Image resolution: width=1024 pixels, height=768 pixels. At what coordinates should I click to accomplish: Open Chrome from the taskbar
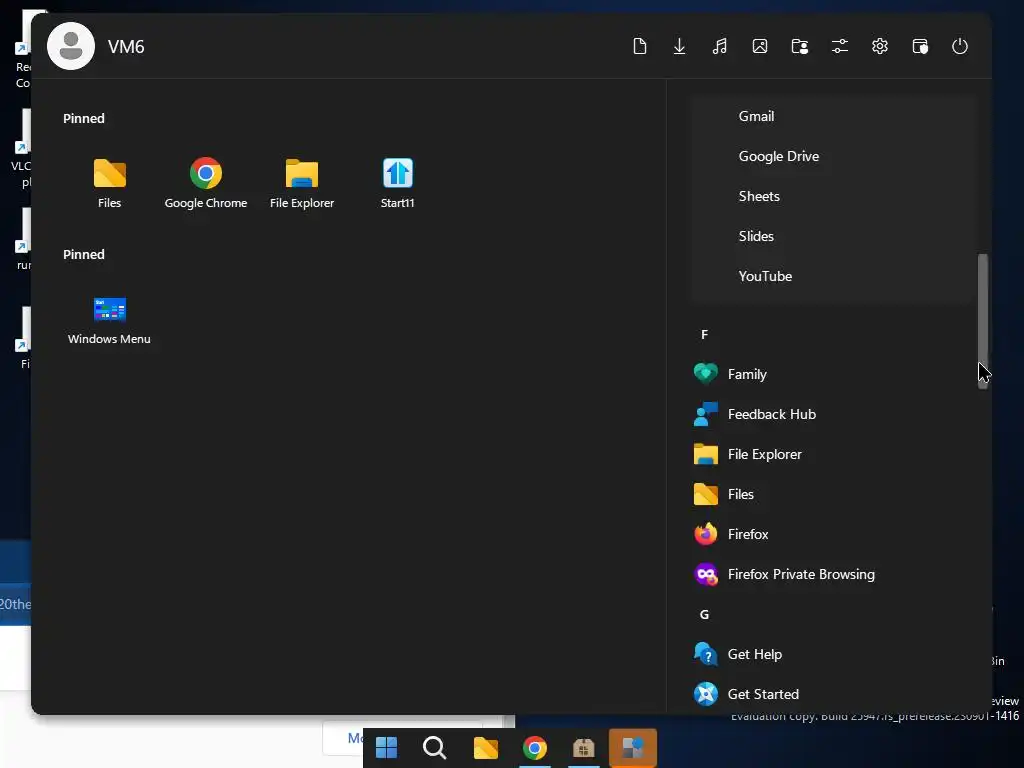(534, 748)
